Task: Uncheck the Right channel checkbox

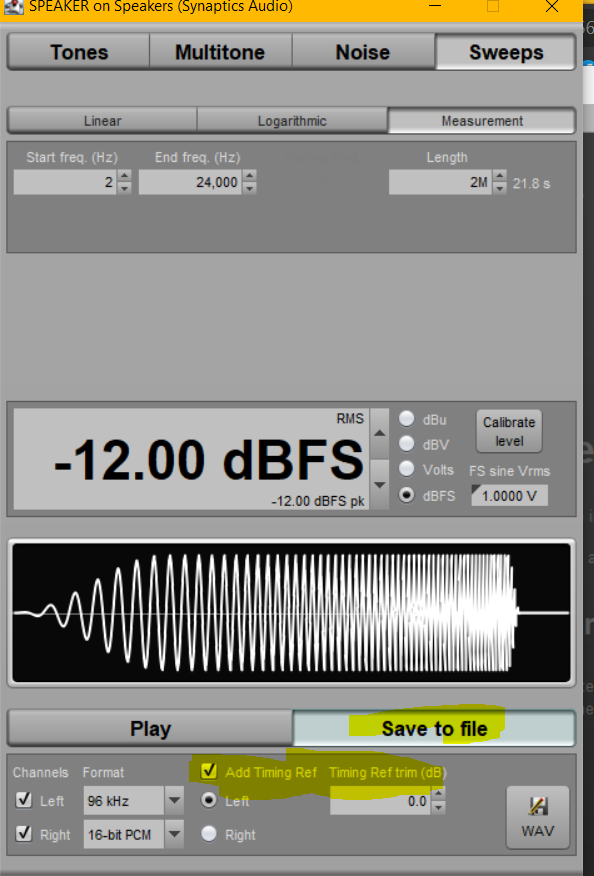Action: [x=23, y=834]
